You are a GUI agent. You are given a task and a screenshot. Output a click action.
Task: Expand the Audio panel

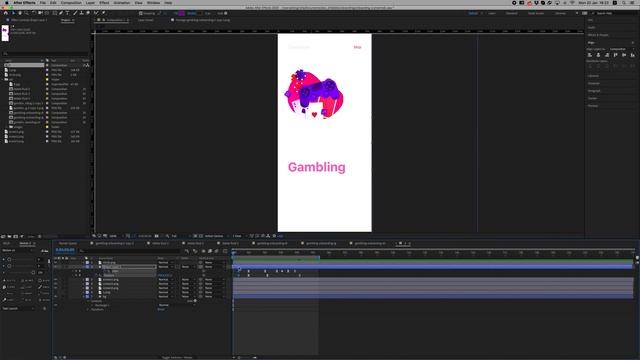point(591,27)
